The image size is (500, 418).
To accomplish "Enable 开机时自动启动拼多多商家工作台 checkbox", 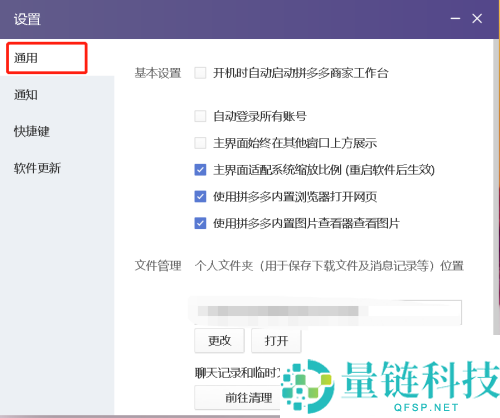I will pos(200,73).
